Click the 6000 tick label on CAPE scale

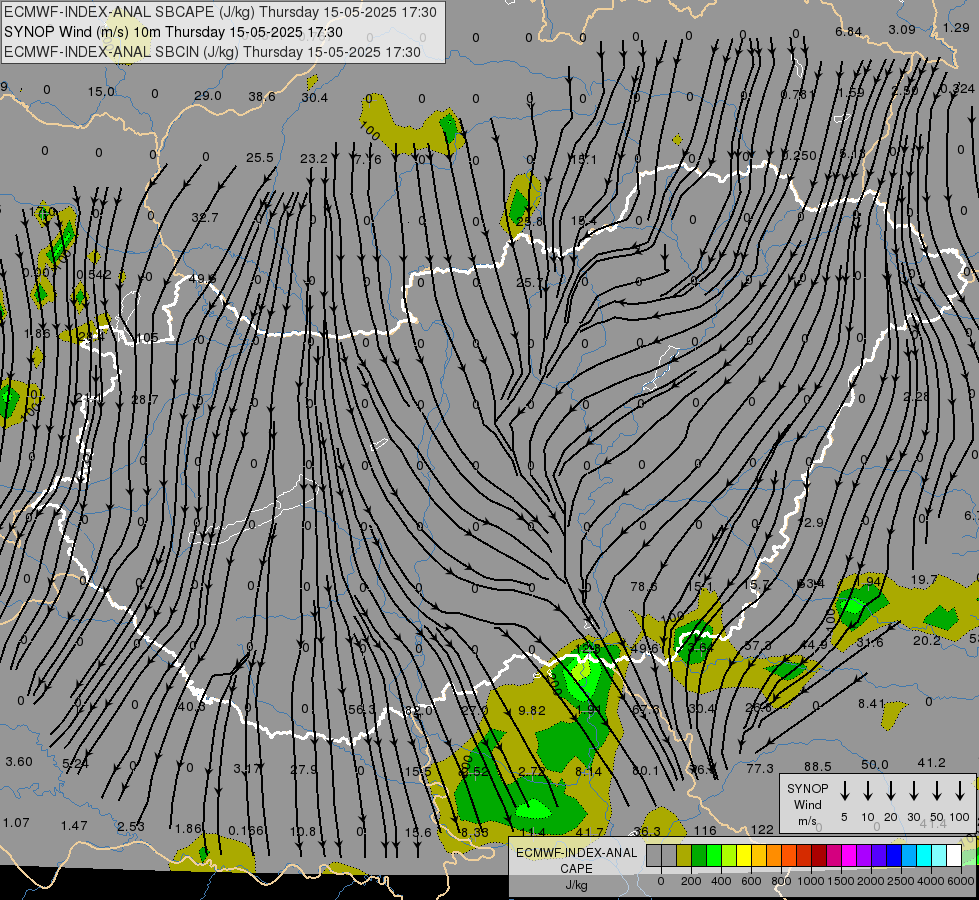(x=960, y=881)
